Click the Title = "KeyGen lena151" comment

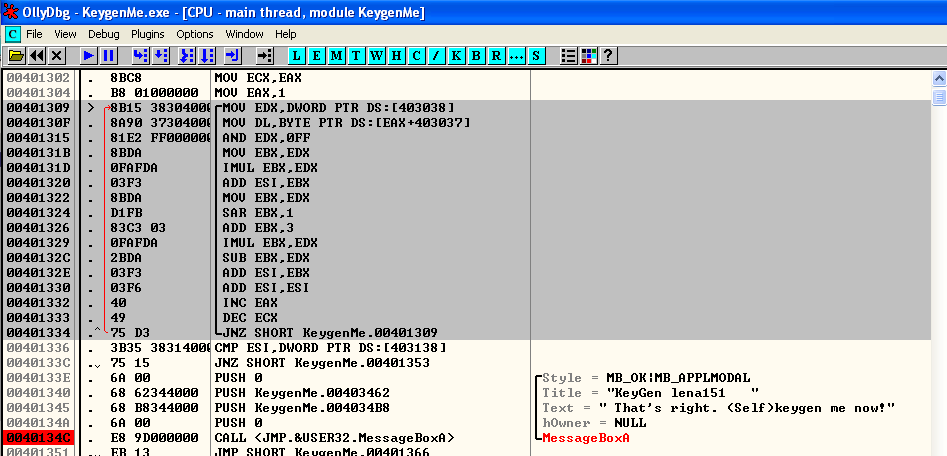(650, 393)
